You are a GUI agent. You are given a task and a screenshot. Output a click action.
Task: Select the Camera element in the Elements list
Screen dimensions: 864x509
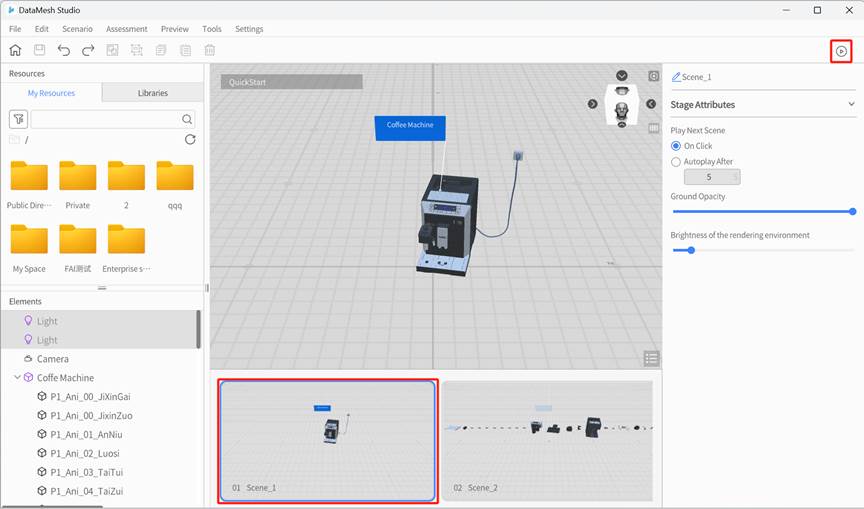pos(52,359)
